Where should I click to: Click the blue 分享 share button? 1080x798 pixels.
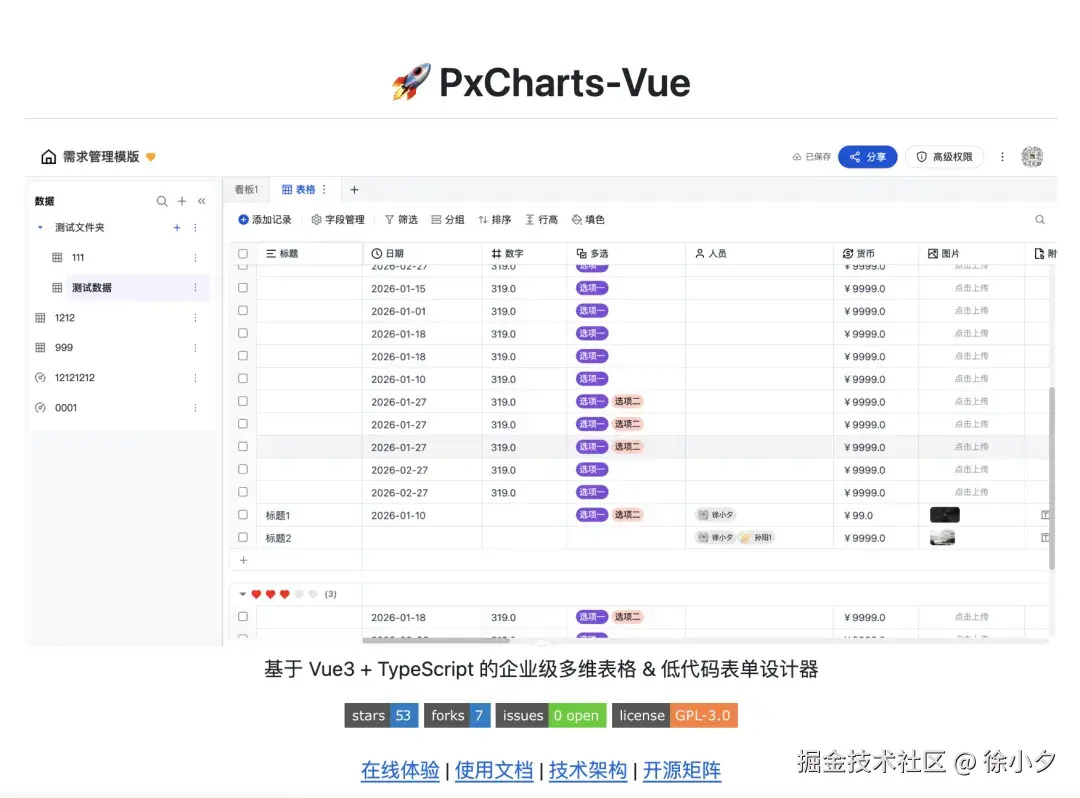point(868,157)
